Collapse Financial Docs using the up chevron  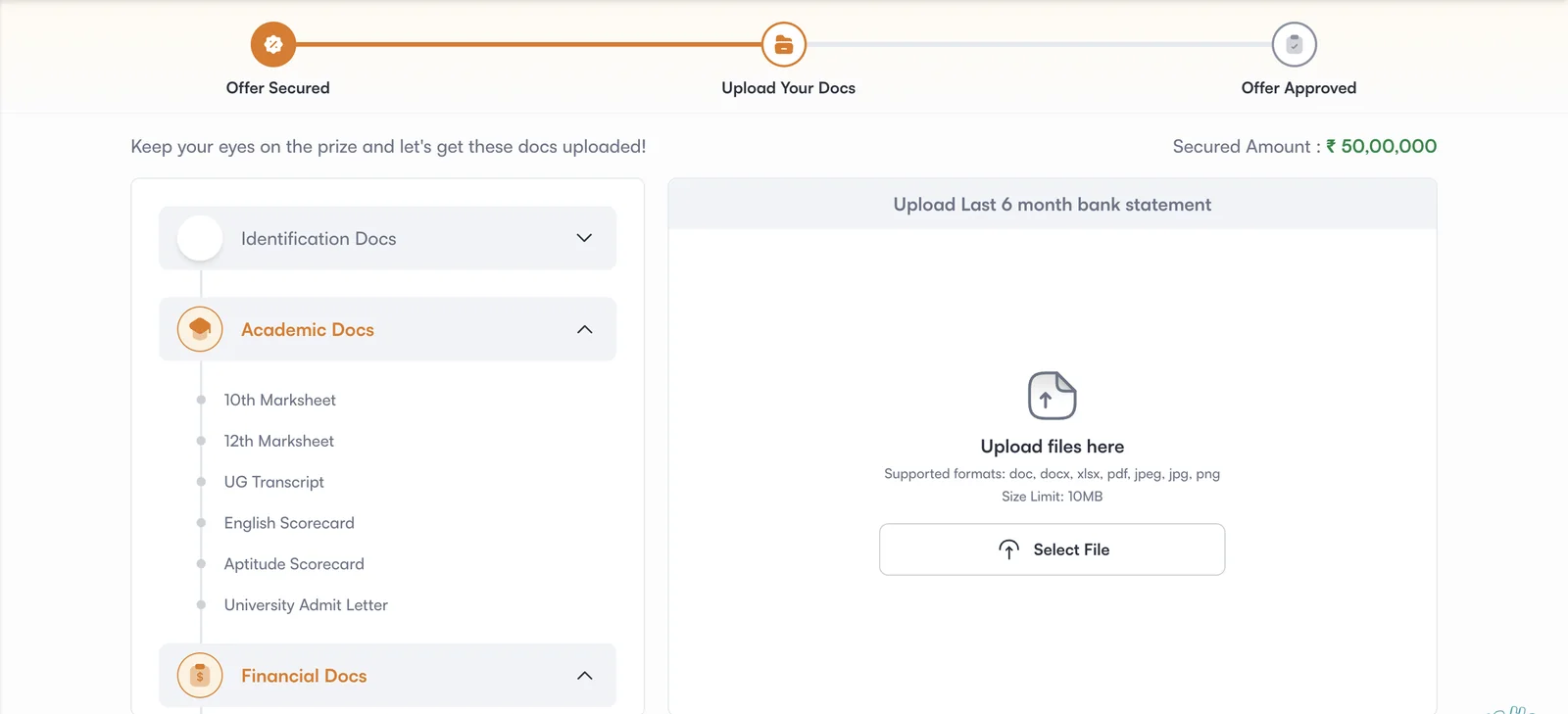click(x=584, y=676)
